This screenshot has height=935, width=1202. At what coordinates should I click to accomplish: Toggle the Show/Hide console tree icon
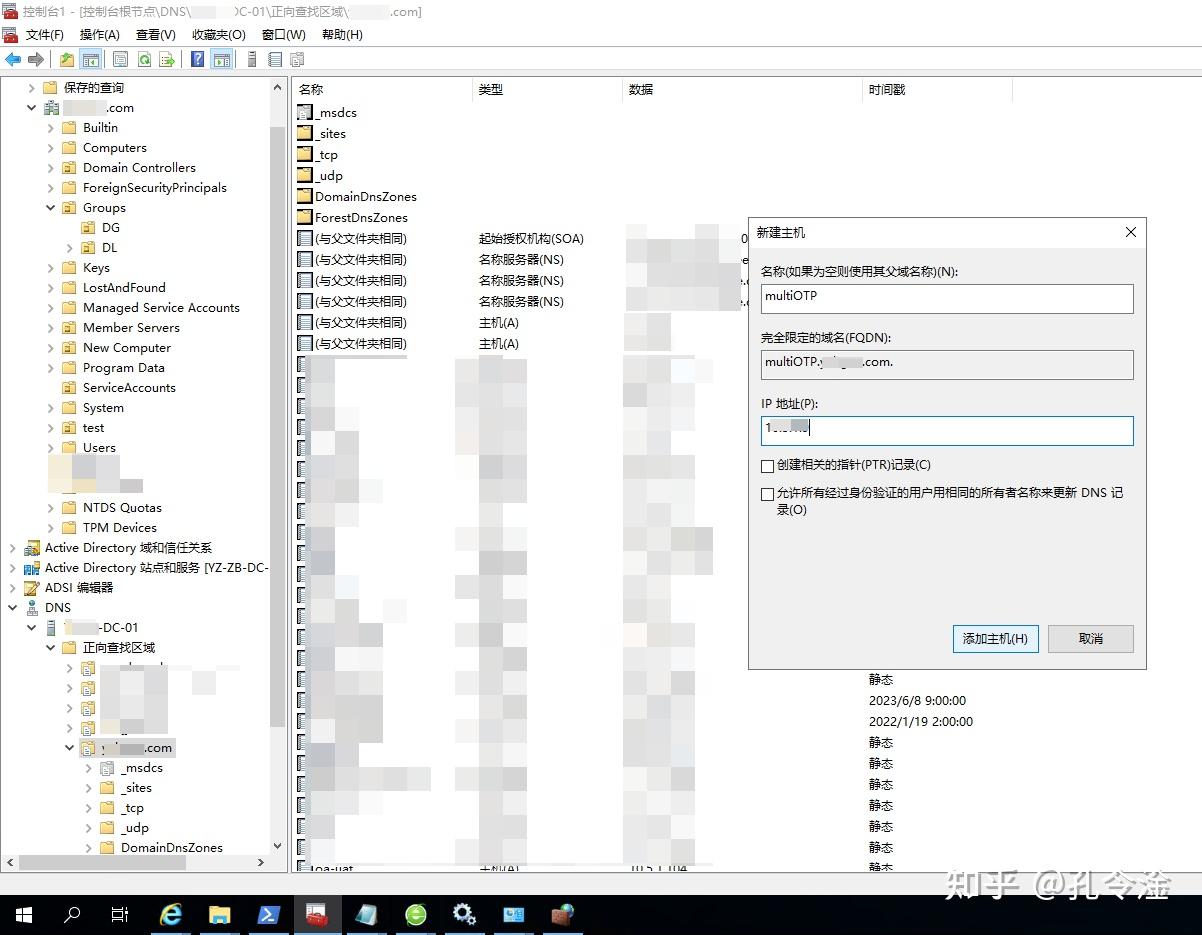[x=90, y=60]
